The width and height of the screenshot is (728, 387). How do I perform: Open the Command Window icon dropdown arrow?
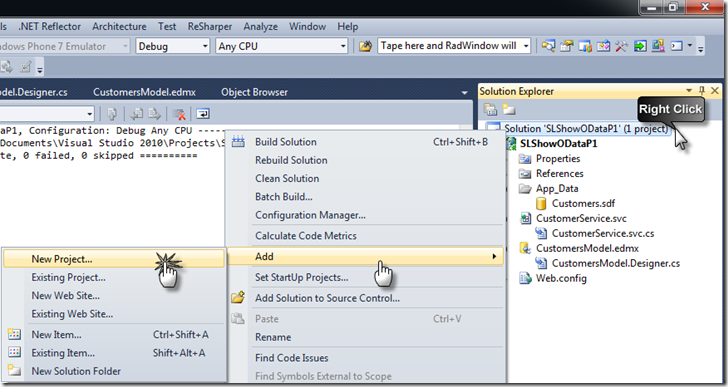(689, 45)
